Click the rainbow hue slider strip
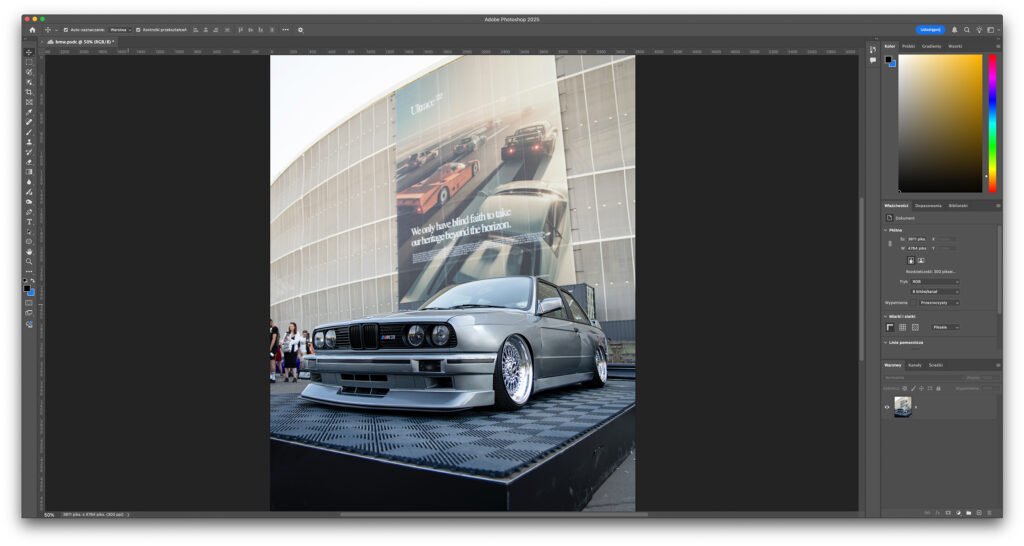This screenshot has width=1024, height=546. click(x=992, y=120)
